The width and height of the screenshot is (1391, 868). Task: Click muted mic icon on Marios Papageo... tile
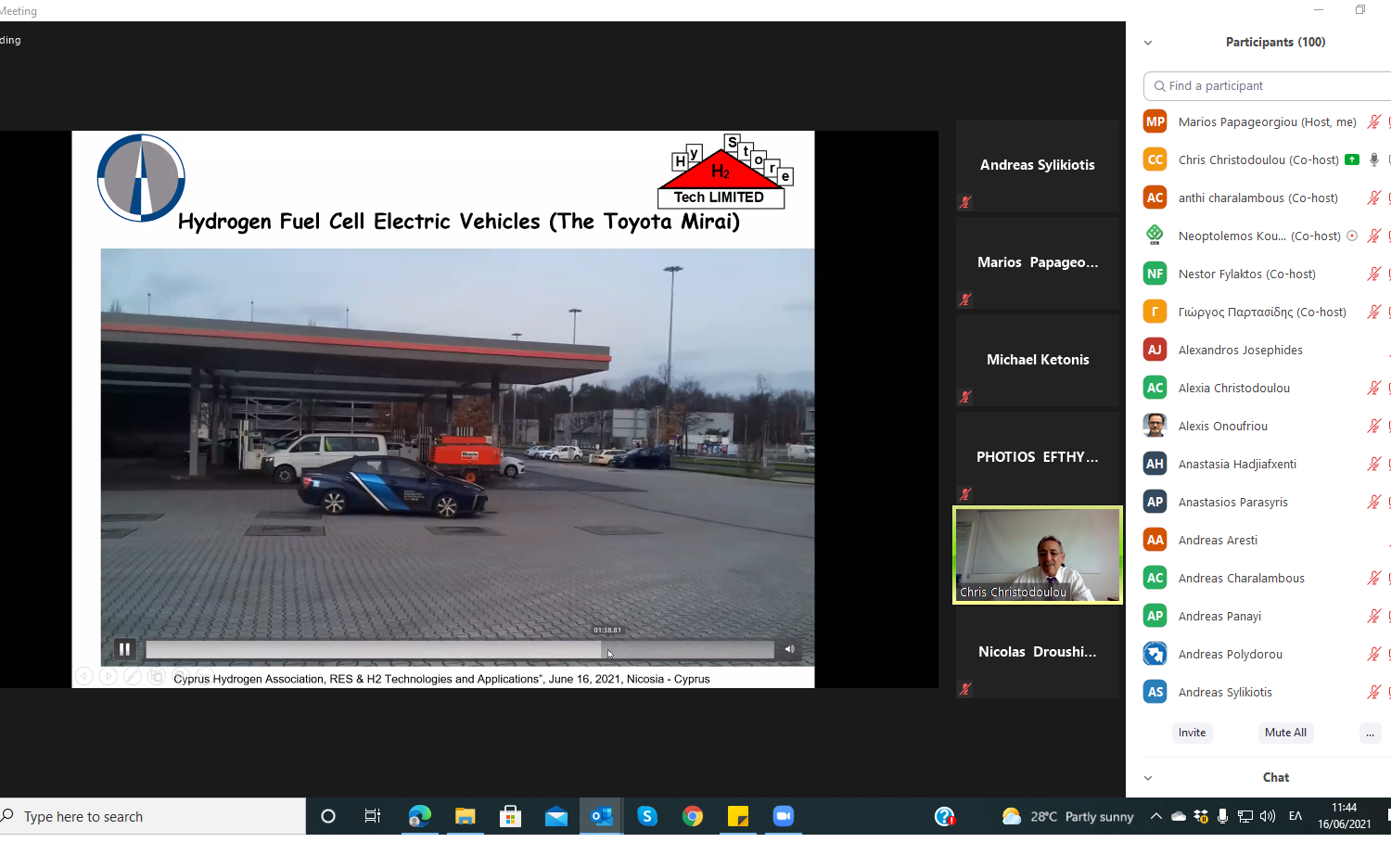click(965, 300)
